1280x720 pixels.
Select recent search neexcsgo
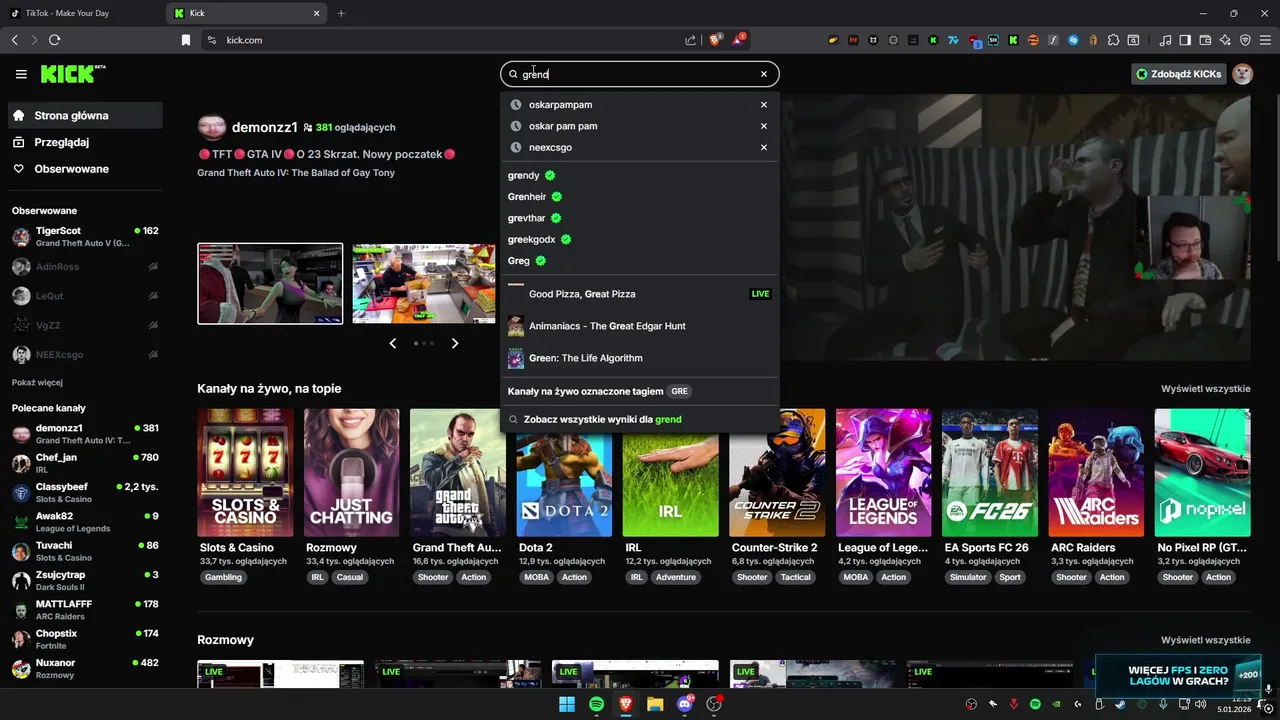(x=550, y=147)
